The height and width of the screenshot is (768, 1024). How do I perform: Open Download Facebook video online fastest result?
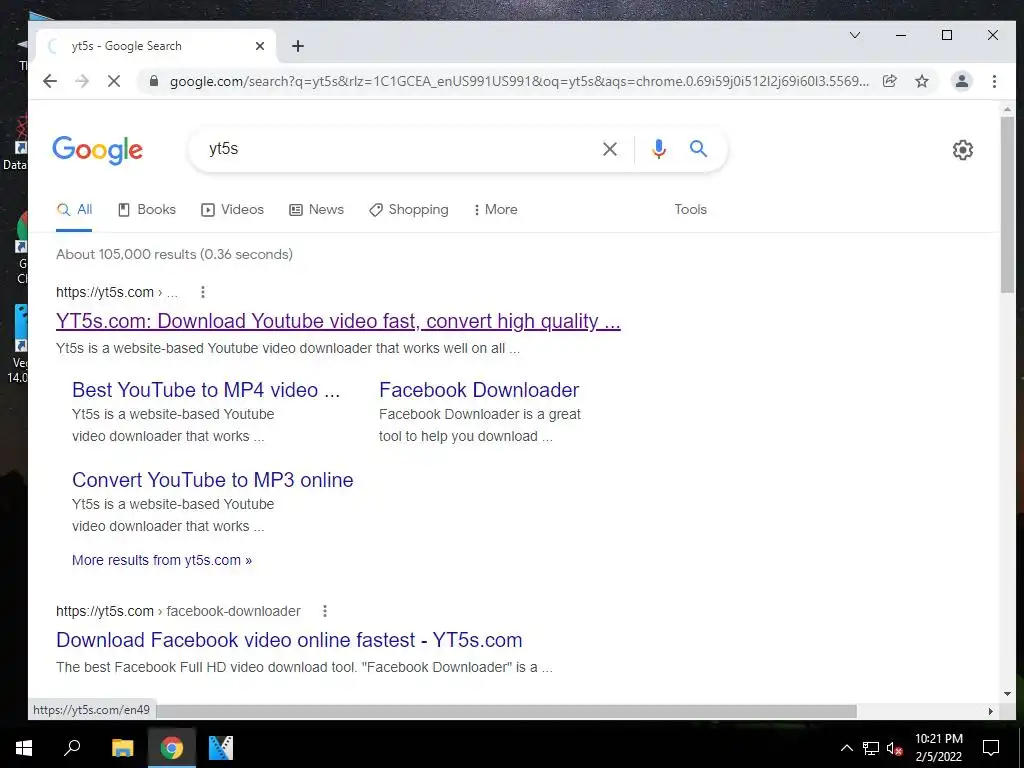point(289,640)
